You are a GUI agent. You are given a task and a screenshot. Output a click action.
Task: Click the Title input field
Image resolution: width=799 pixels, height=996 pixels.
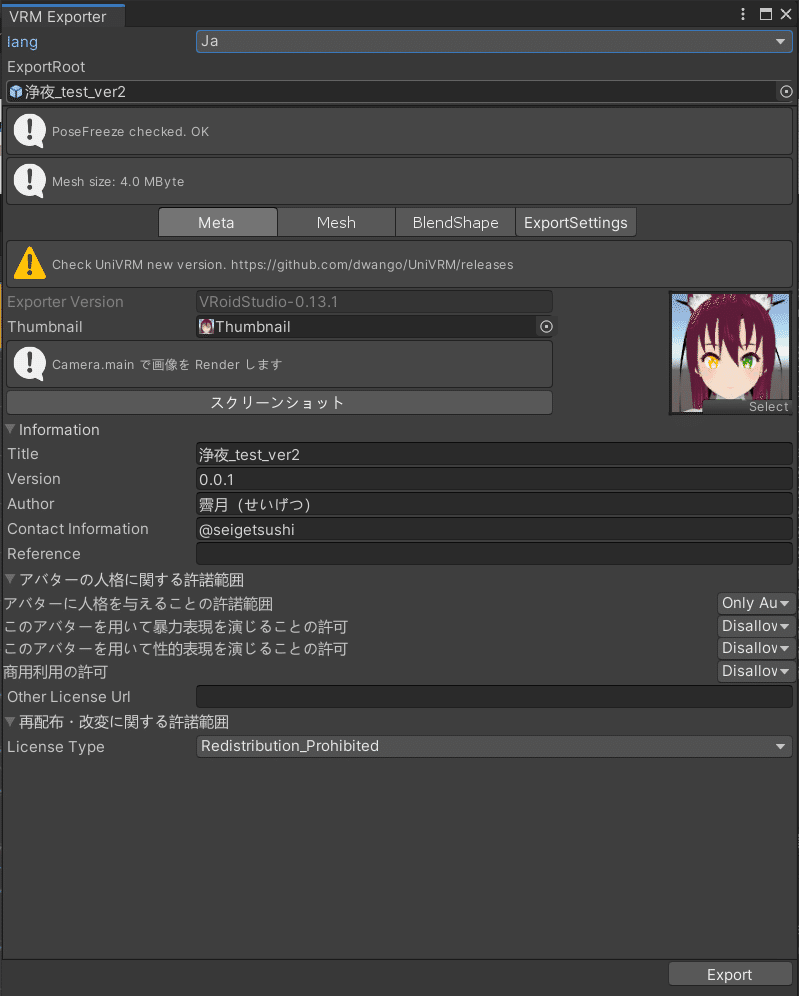(x=494, y=455)
